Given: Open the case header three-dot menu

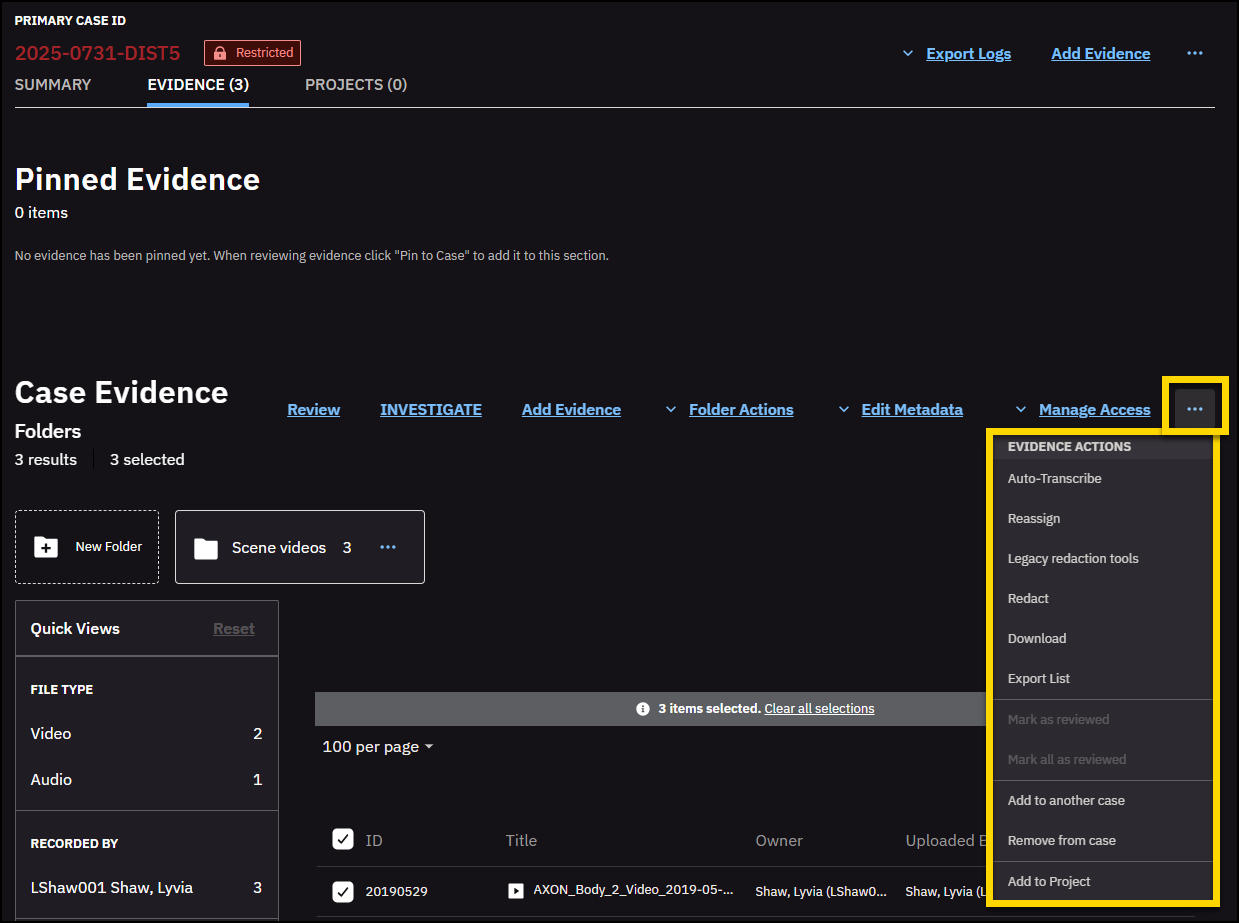Looking at the screenshot, I should click(1194, 53).
